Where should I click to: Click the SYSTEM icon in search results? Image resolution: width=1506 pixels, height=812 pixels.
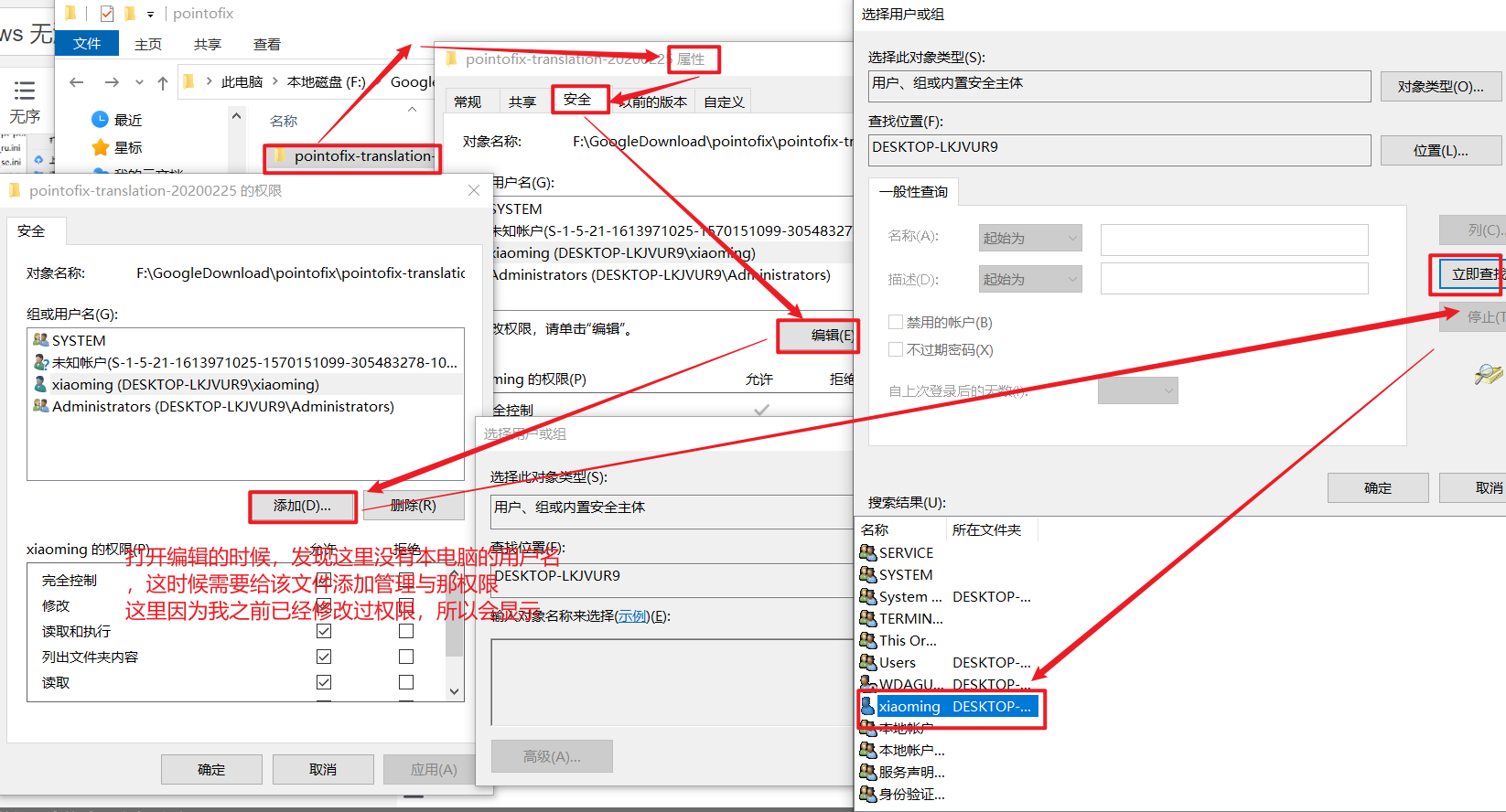point(868,574)
